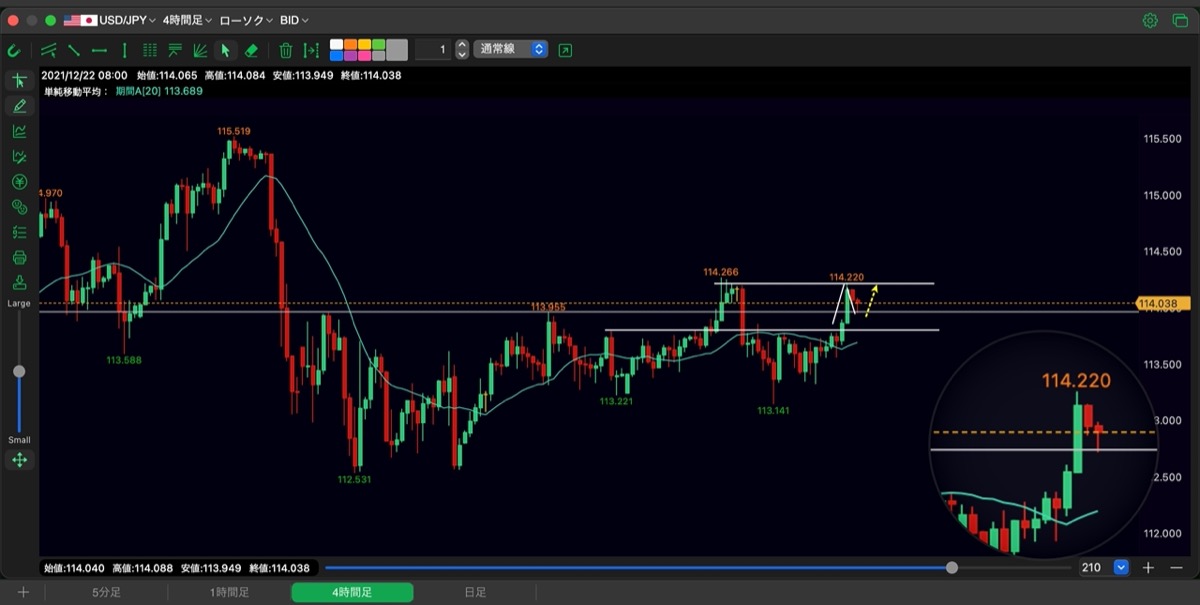Click the minus zoom-out button beside 210
The width and height of the screenshot is (1200, 605).
click(1175, 567)
